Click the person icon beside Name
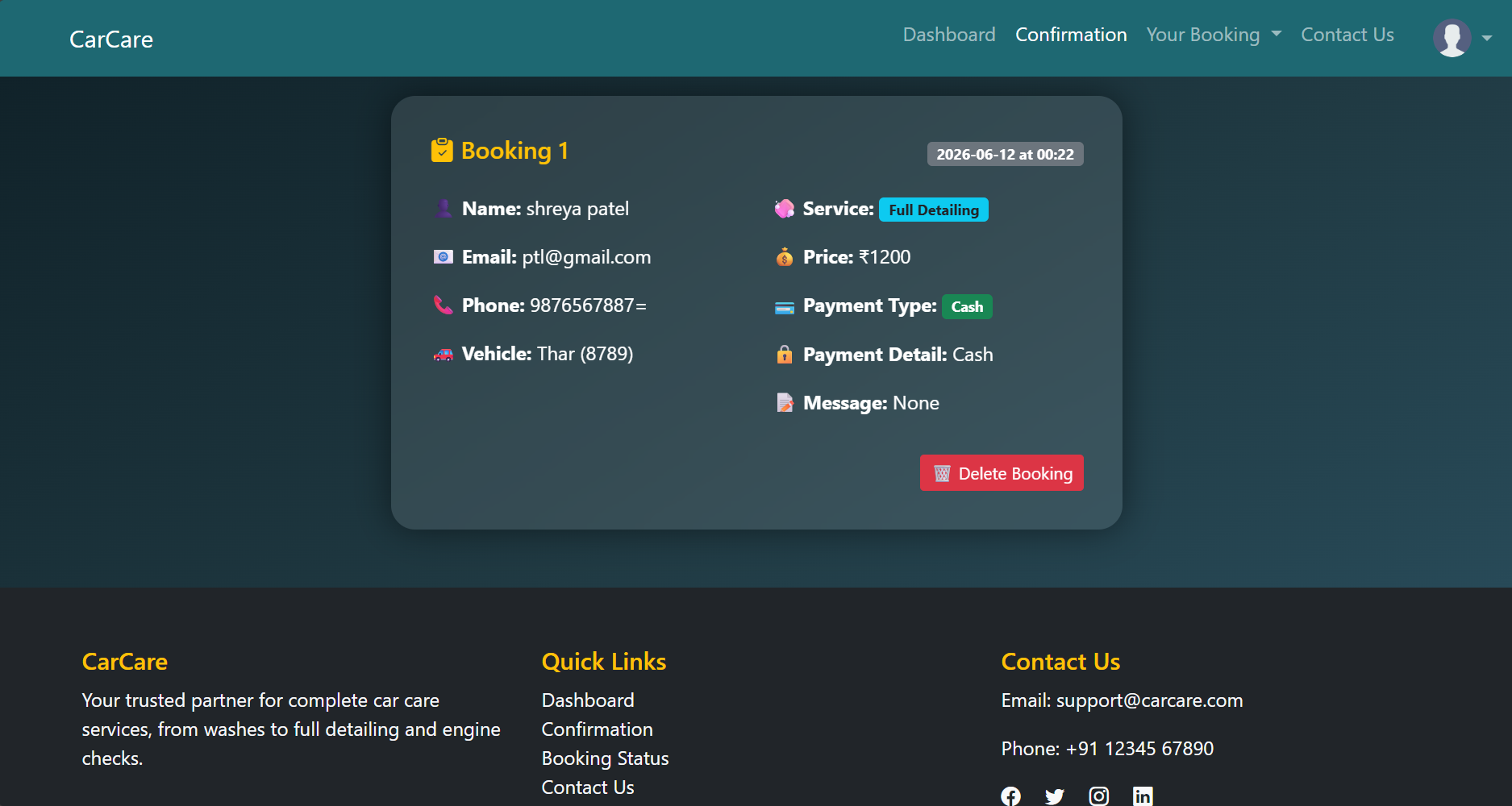Image resolution: width=1512 pixels, height=806 pixels. coord(444,209)
